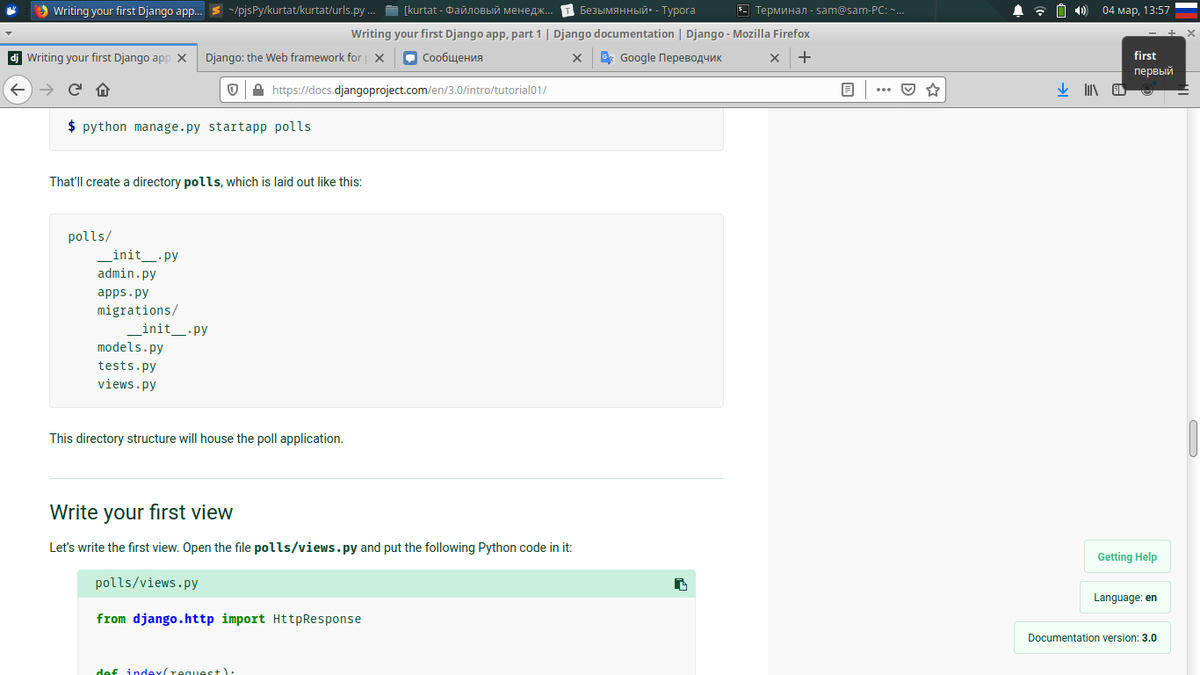Save page to Pocket
The width and height of the screenshot is (1200, 675).
click(908, 89)
